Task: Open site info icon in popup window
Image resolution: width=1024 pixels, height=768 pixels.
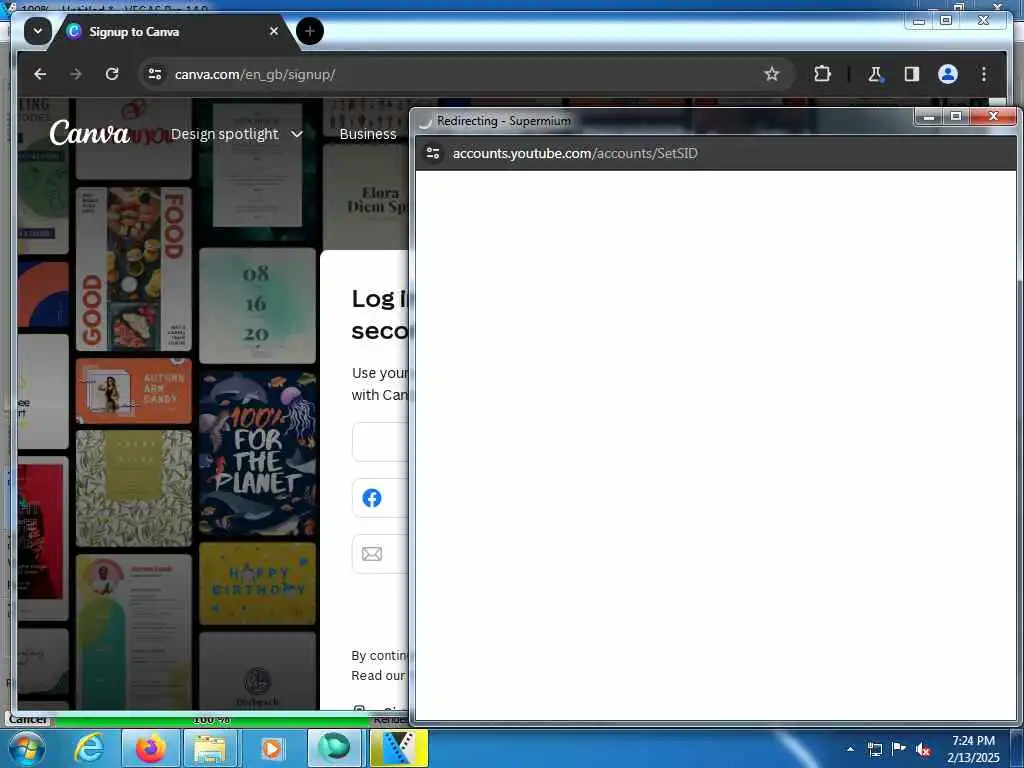Action: pyautogui.click(x=432, y=153)
